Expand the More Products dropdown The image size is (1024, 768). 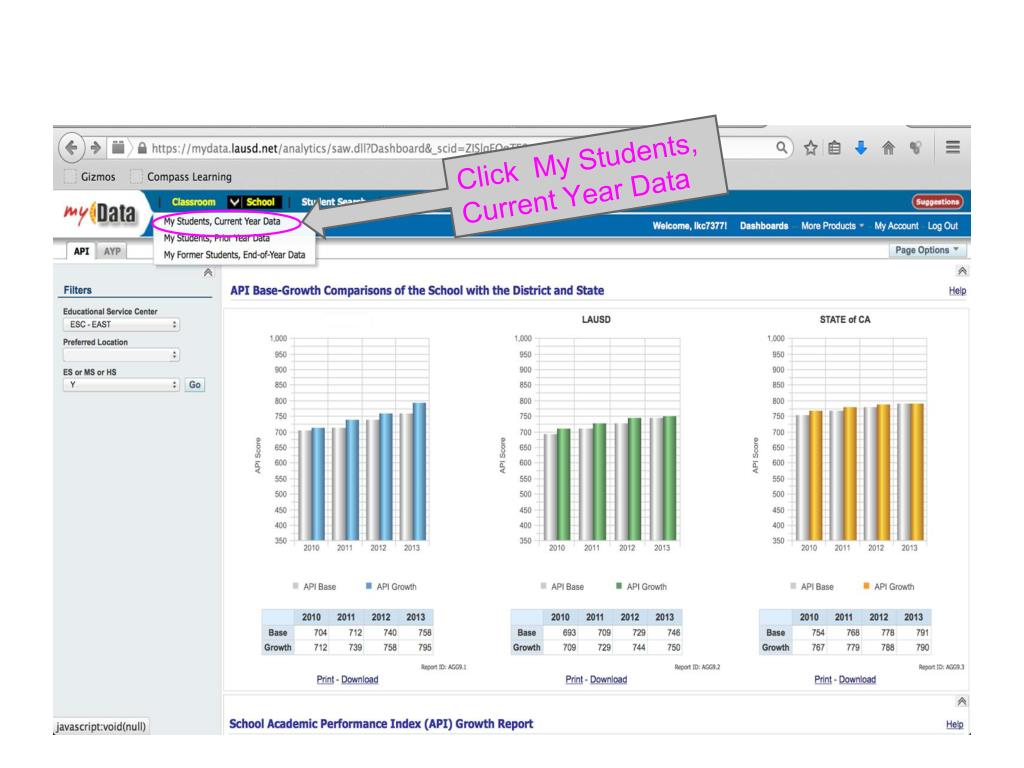tap(833, 226)
